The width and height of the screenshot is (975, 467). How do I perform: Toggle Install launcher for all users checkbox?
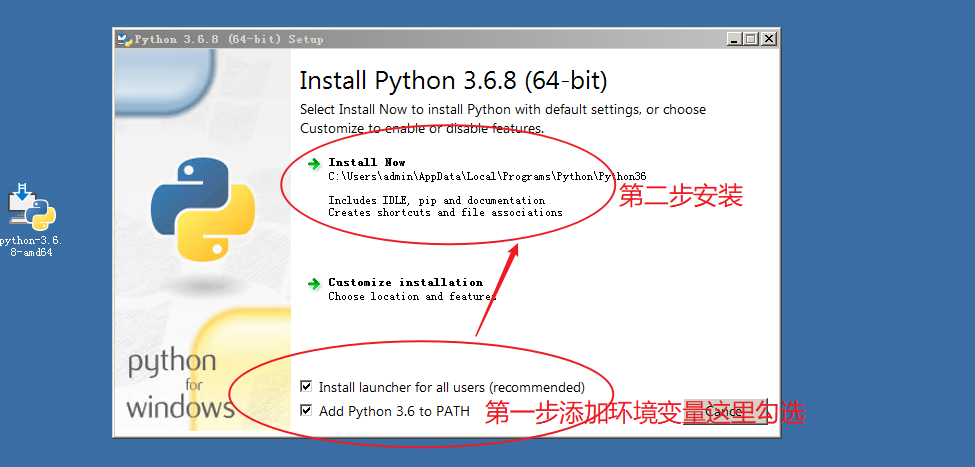pyautogui.click(x=306, y=387)
